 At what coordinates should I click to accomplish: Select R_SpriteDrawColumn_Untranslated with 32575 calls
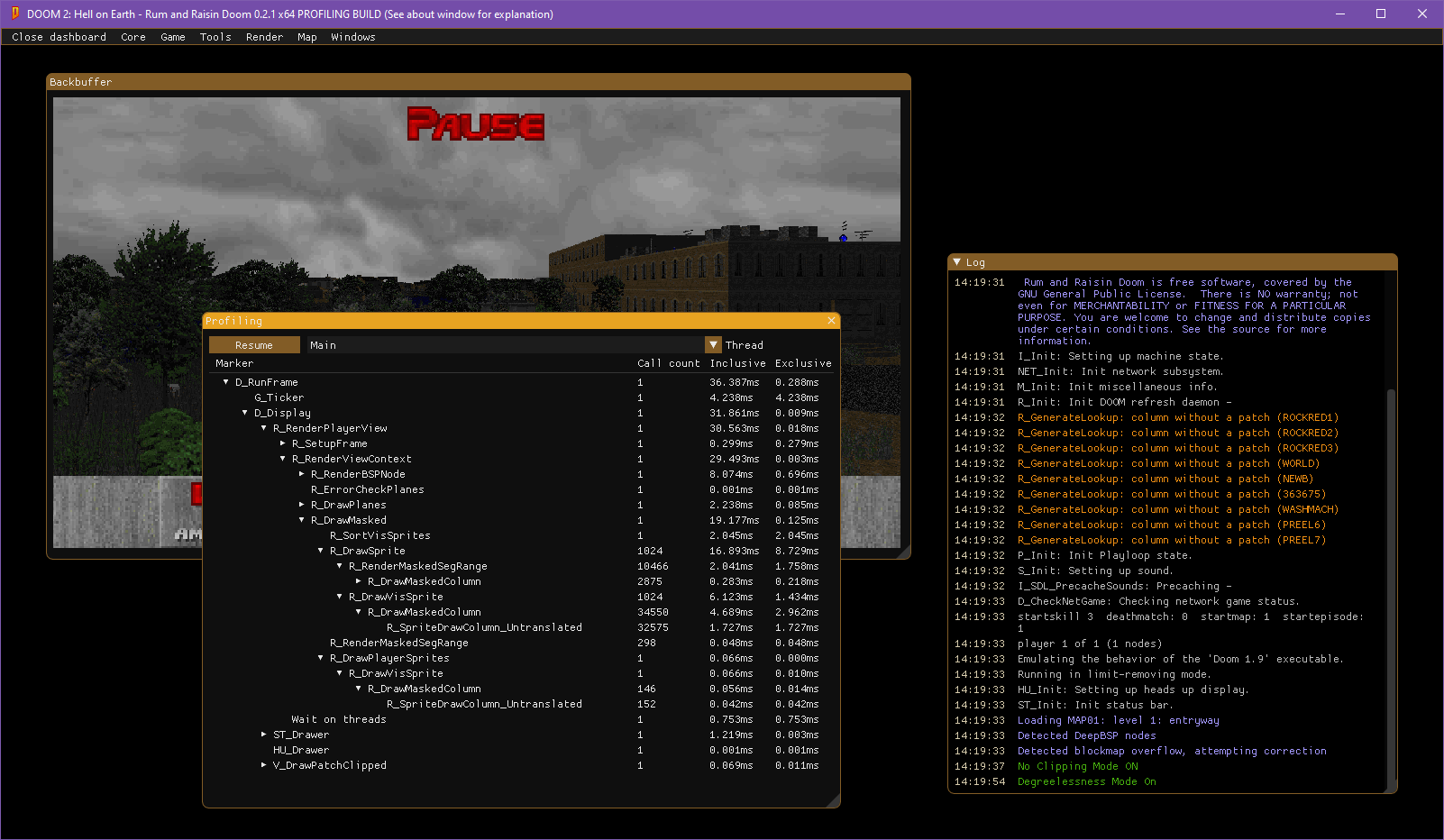tap(521, 627)
